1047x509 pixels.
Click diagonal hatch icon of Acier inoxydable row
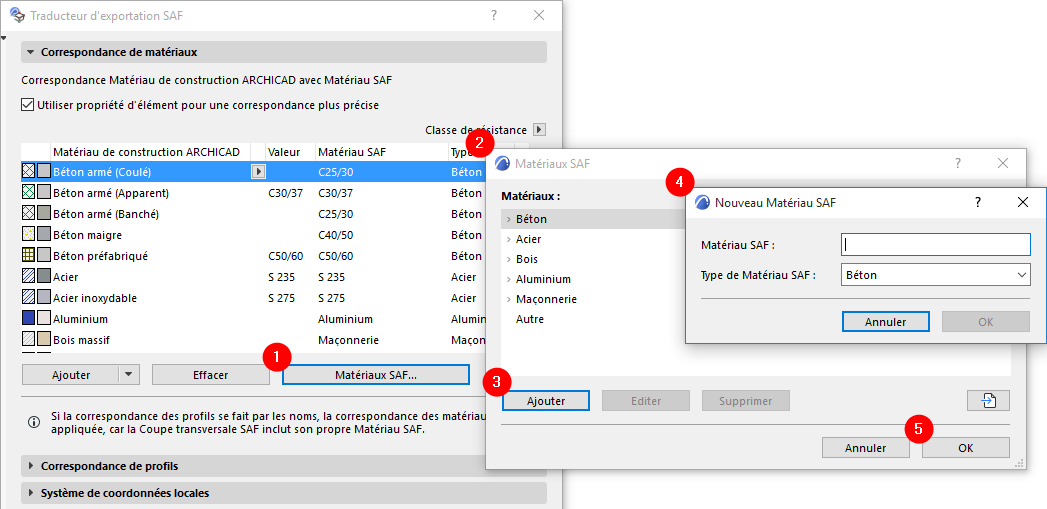(x=29, y=298)
